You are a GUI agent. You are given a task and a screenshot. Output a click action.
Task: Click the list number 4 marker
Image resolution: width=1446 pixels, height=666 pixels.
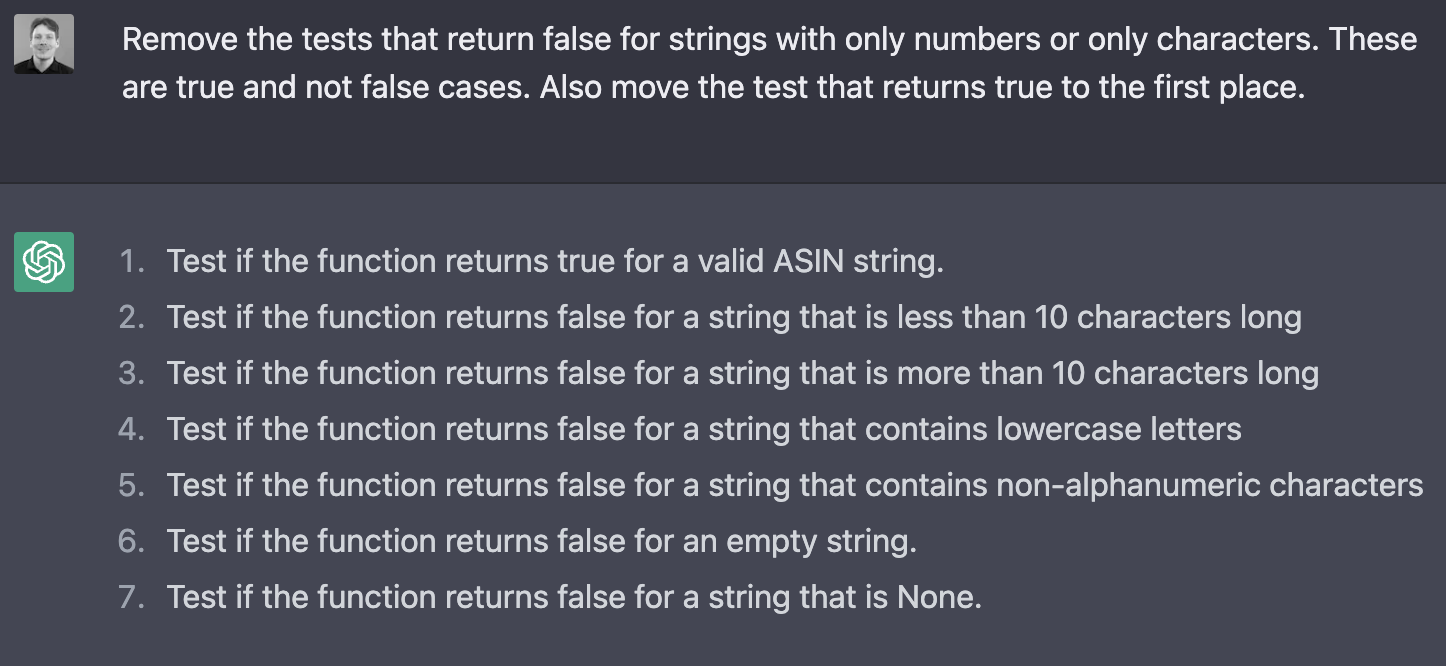(x=132, y=430)
